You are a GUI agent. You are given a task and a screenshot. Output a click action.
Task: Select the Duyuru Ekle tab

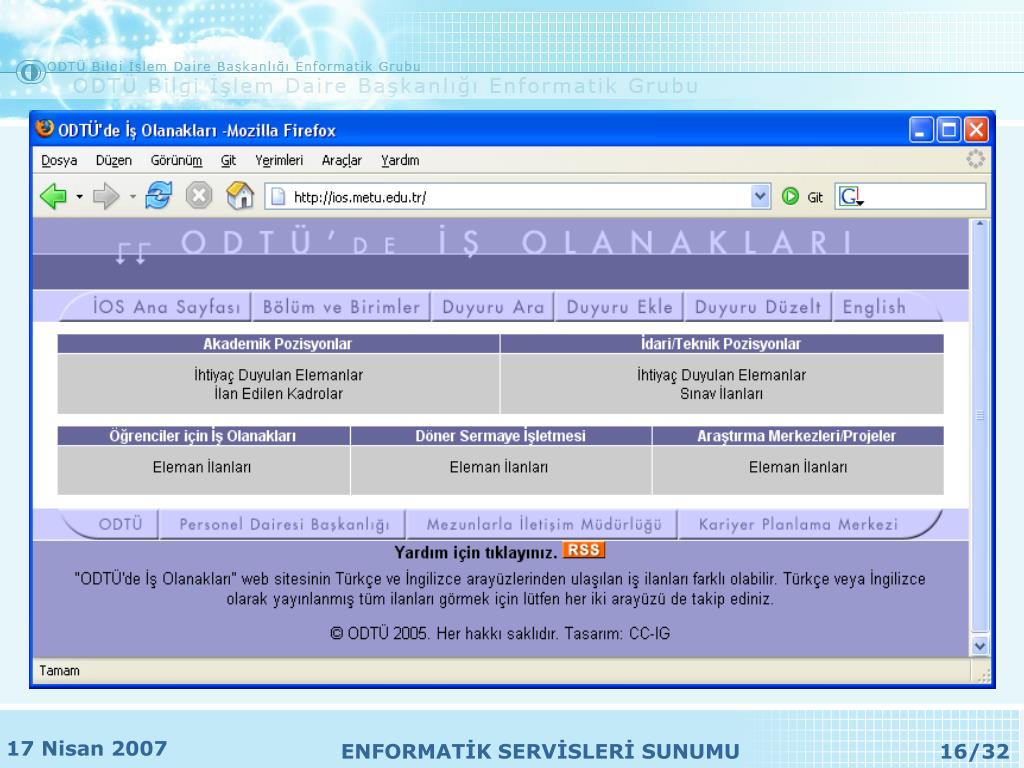[x=619, y=307]
